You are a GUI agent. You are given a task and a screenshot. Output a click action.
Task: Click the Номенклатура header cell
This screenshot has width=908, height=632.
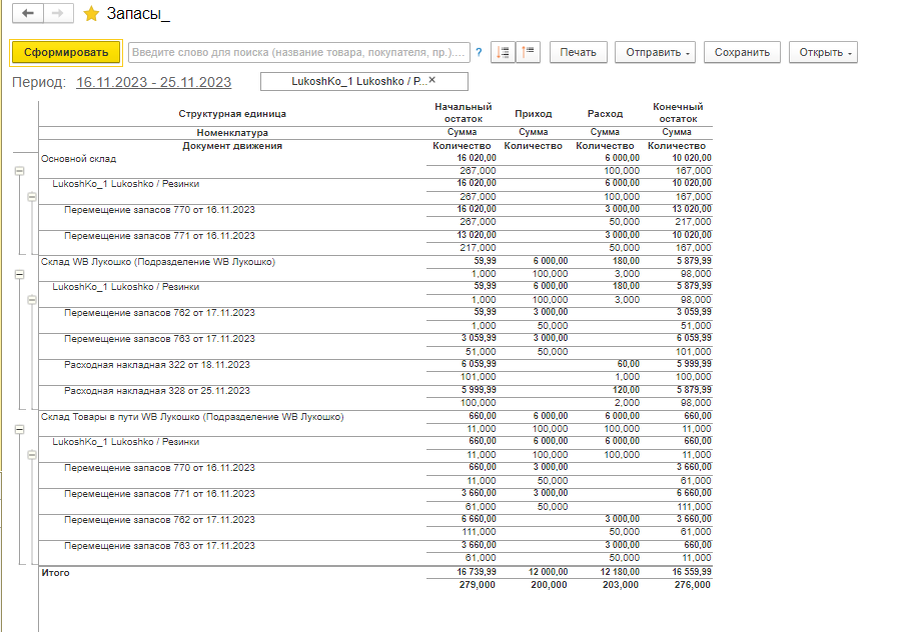pyautogui.click(x=232, y=133)
